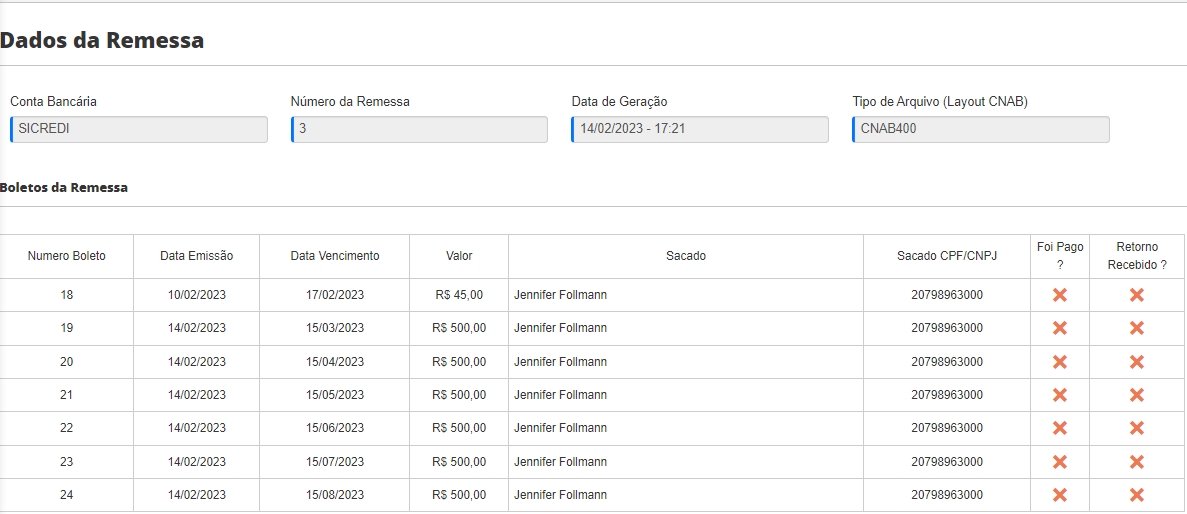Click the Valor column header
The height and width of the screenshot is (514, 1187).
pos(459,256)
